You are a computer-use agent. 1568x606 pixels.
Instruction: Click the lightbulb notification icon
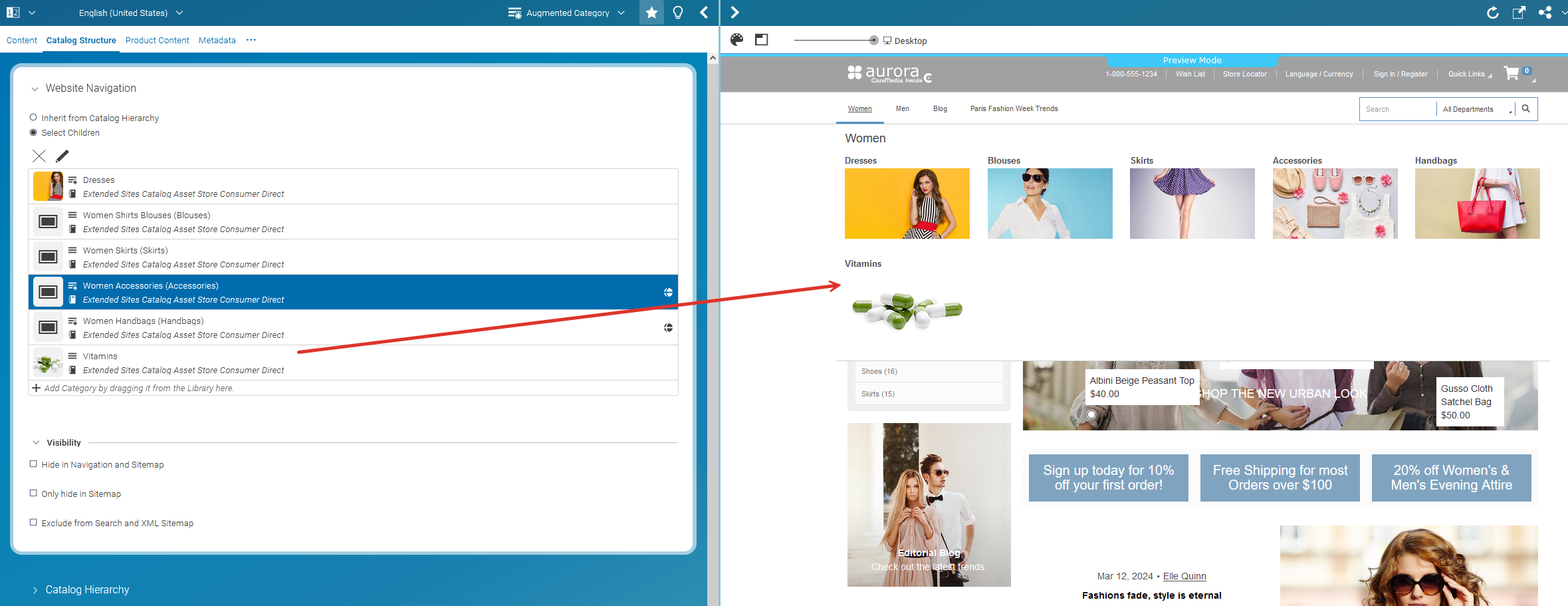coord(677,12)
